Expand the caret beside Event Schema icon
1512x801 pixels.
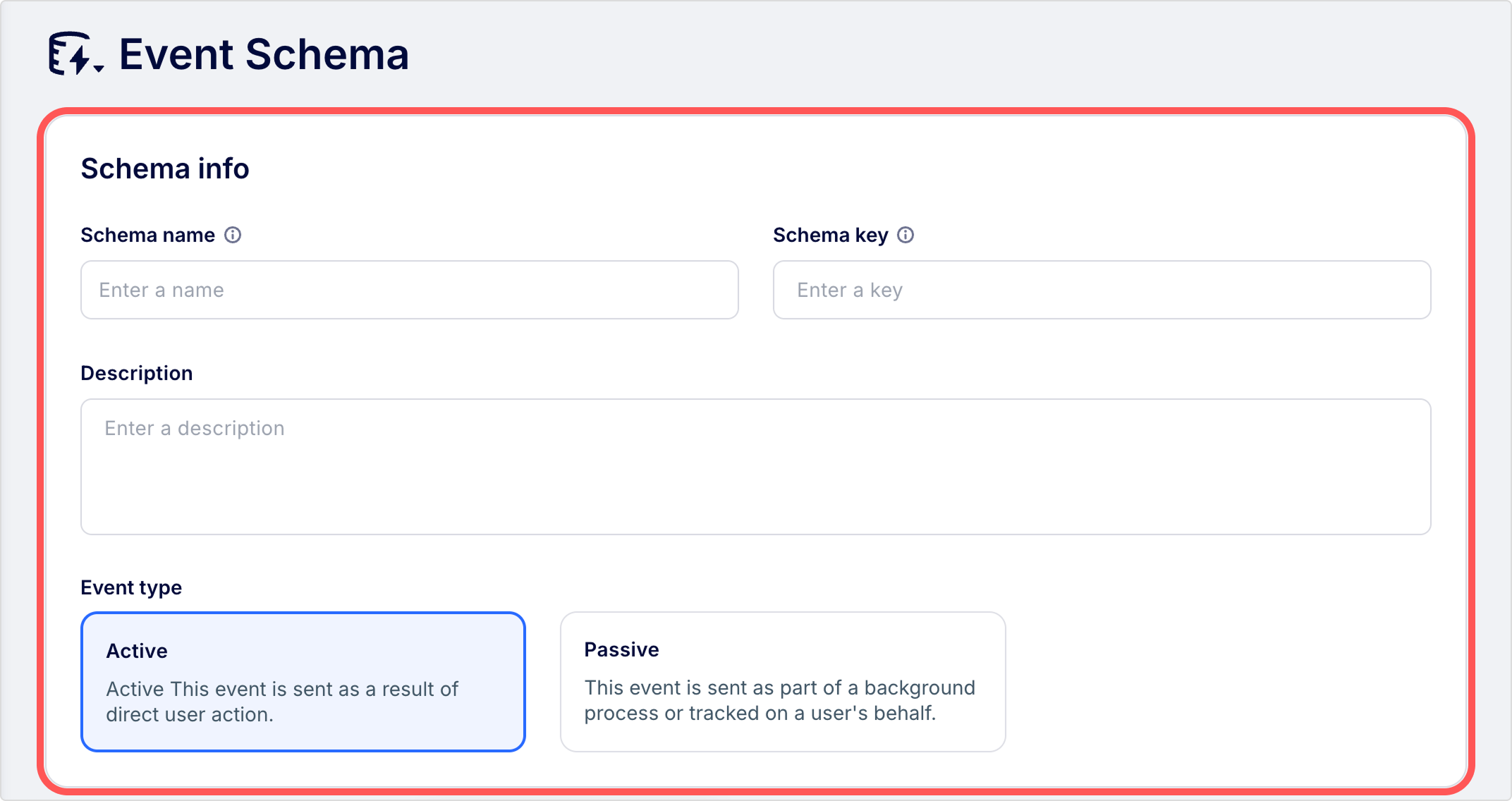(x=99, y=68)
